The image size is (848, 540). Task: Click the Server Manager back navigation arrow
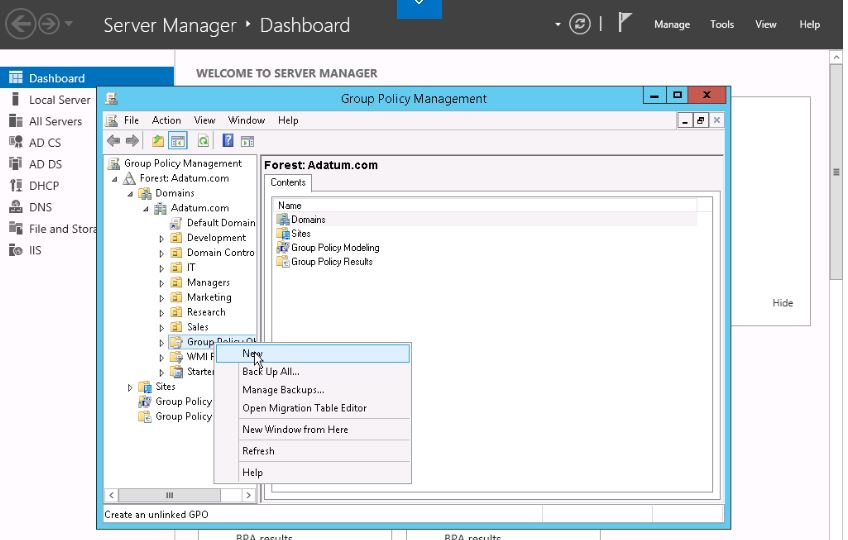20,24
